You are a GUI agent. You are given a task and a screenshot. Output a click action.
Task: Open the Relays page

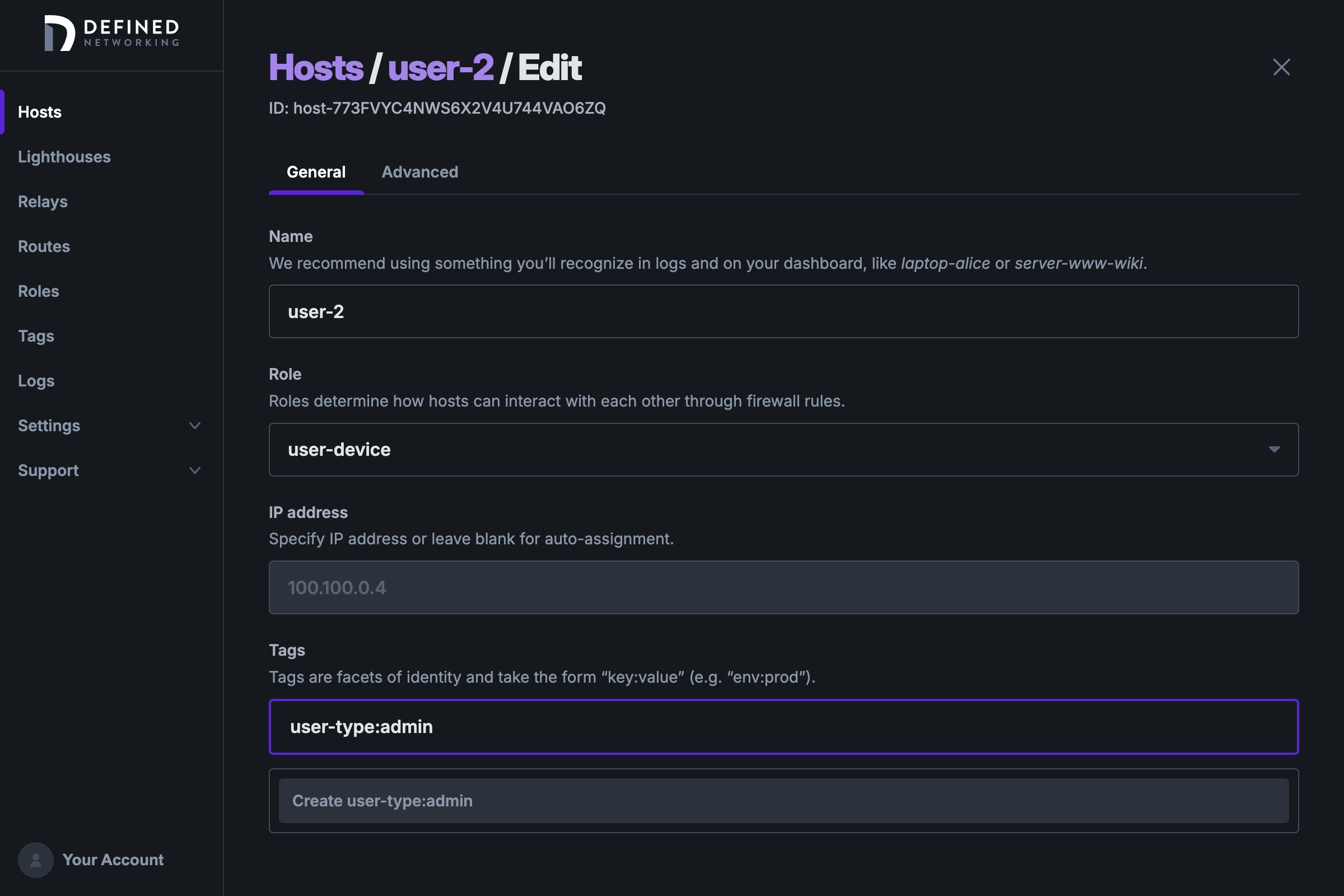click(43, 201)
